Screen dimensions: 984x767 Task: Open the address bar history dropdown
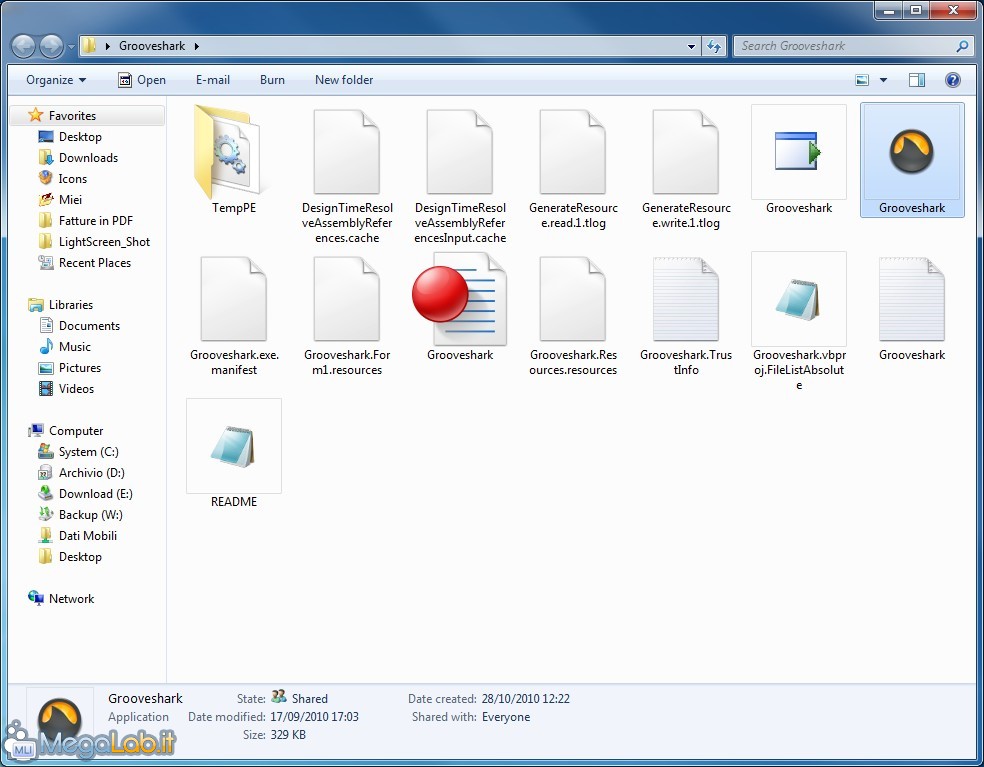tap(691, 46)
